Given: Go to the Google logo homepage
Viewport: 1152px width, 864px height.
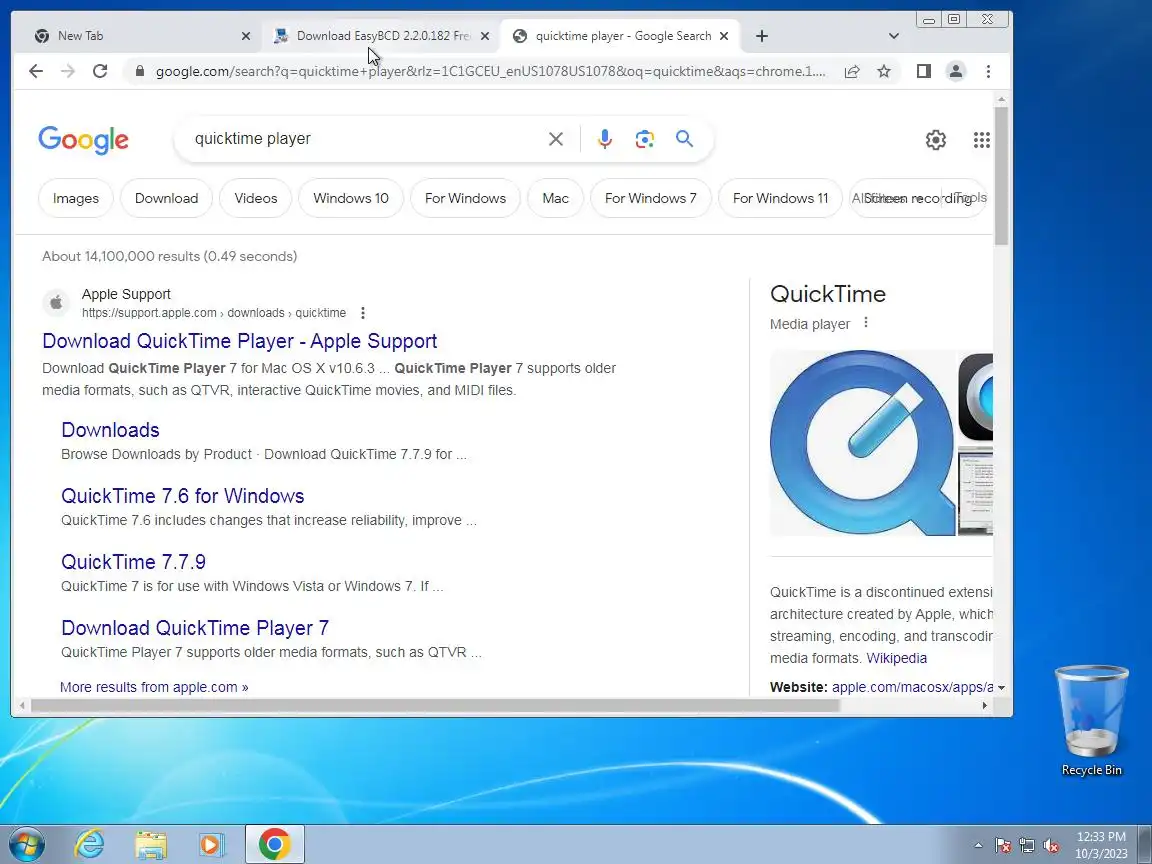Looking at the screenshot, I should [84, 140].
